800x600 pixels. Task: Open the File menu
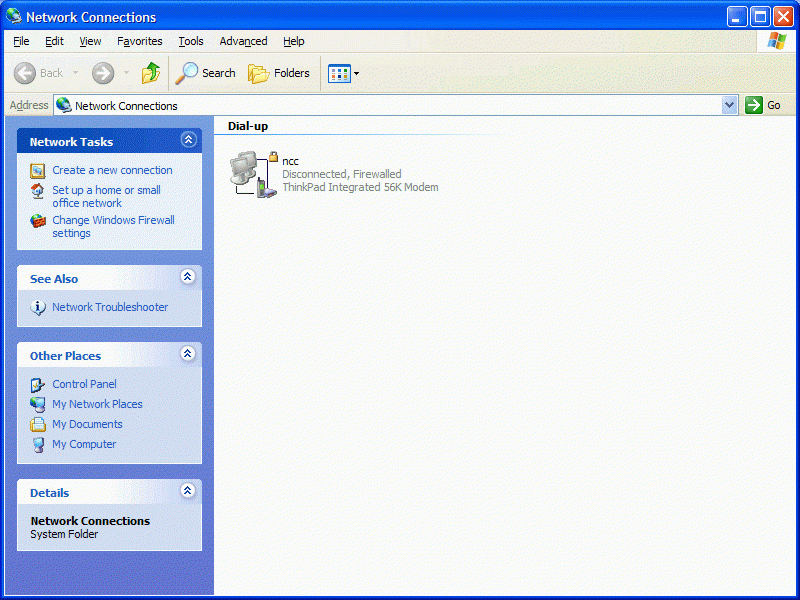(x=21, y=41)
